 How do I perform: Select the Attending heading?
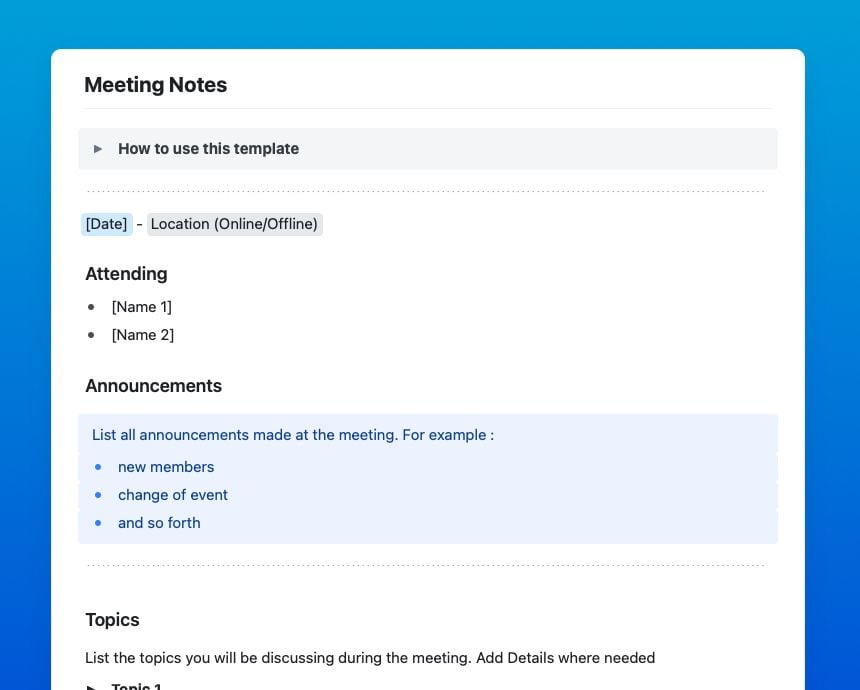(x=126, y=273)
